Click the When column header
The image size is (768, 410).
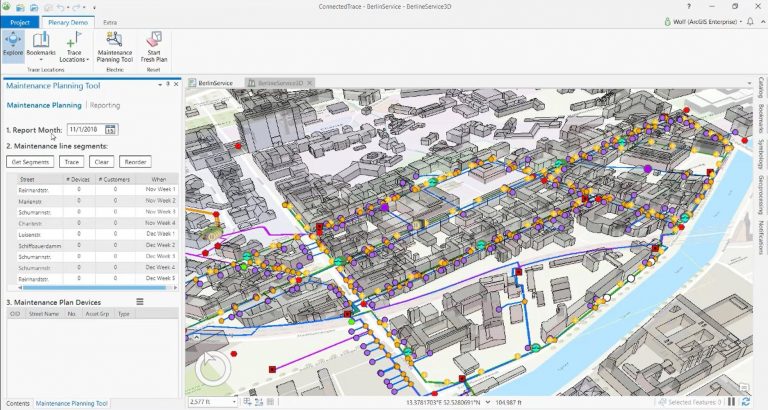[158, 179]
